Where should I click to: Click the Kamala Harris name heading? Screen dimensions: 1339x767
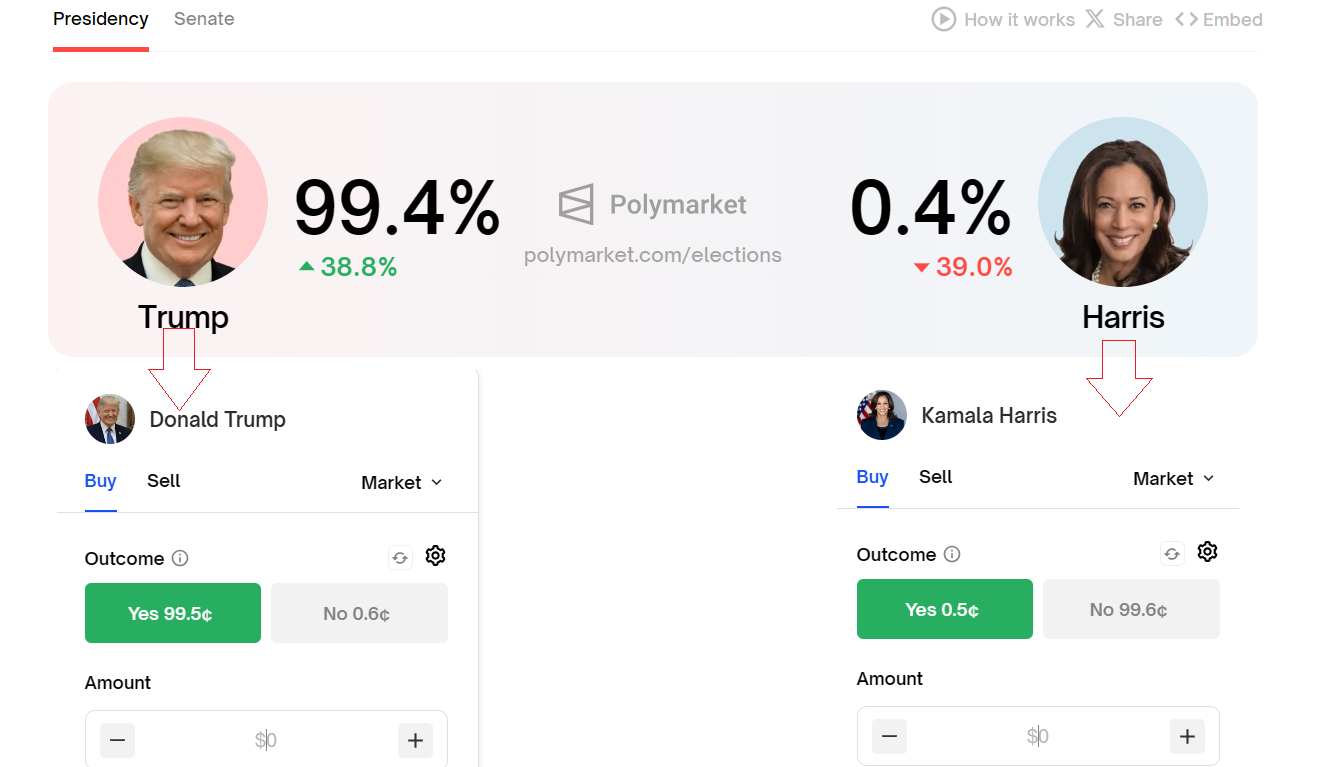pos(989,415)
